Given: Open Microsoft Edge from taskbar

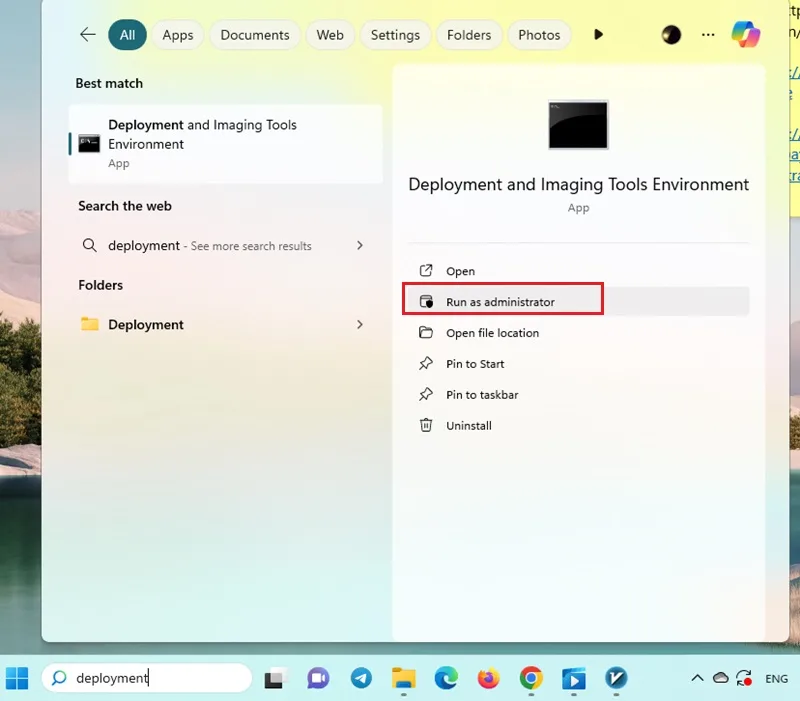Looking at the screenshot, I should click(x=446, y=678).
